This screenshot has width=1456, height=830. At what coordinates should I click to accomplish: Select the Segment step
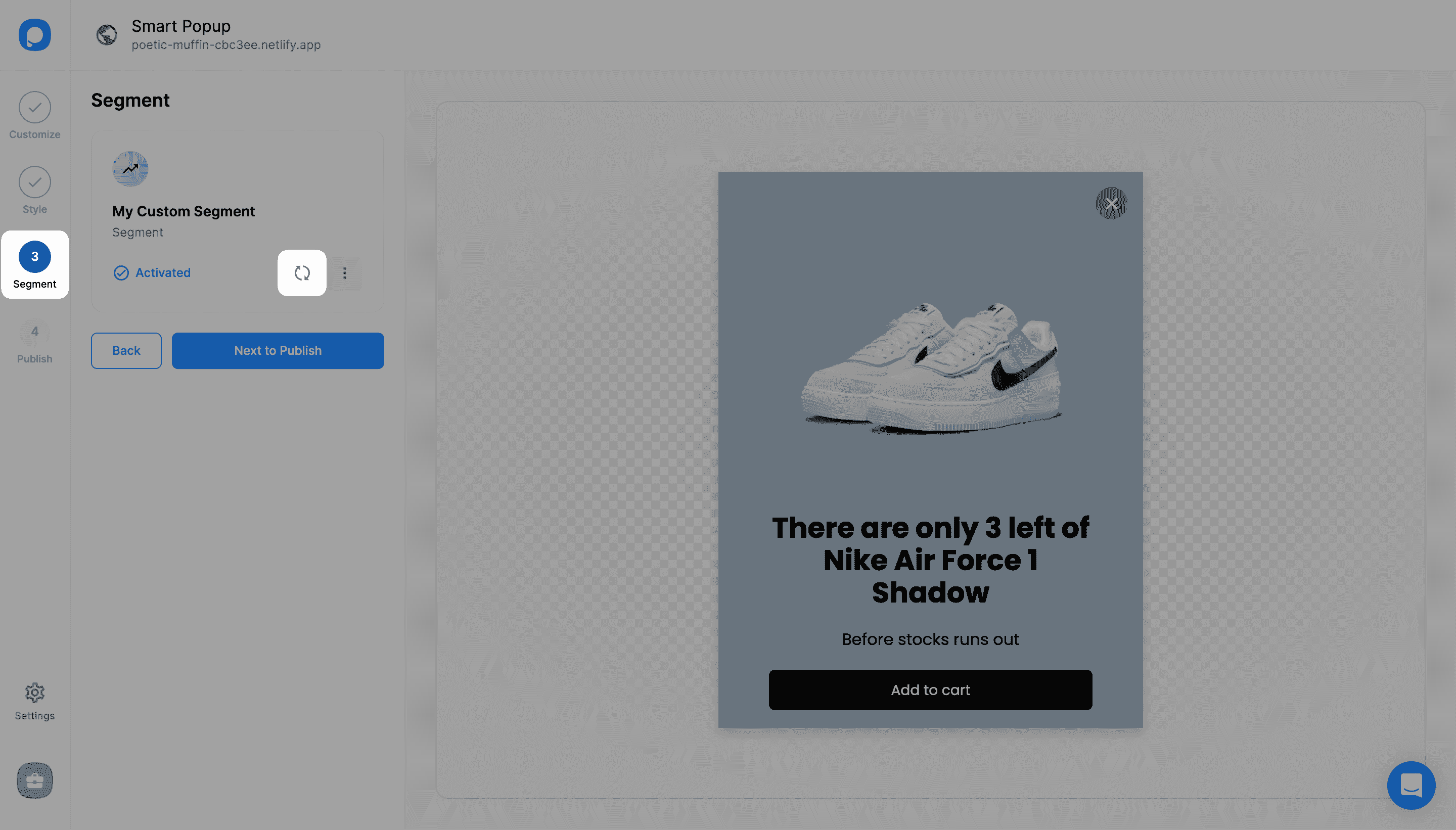point(35,265)
